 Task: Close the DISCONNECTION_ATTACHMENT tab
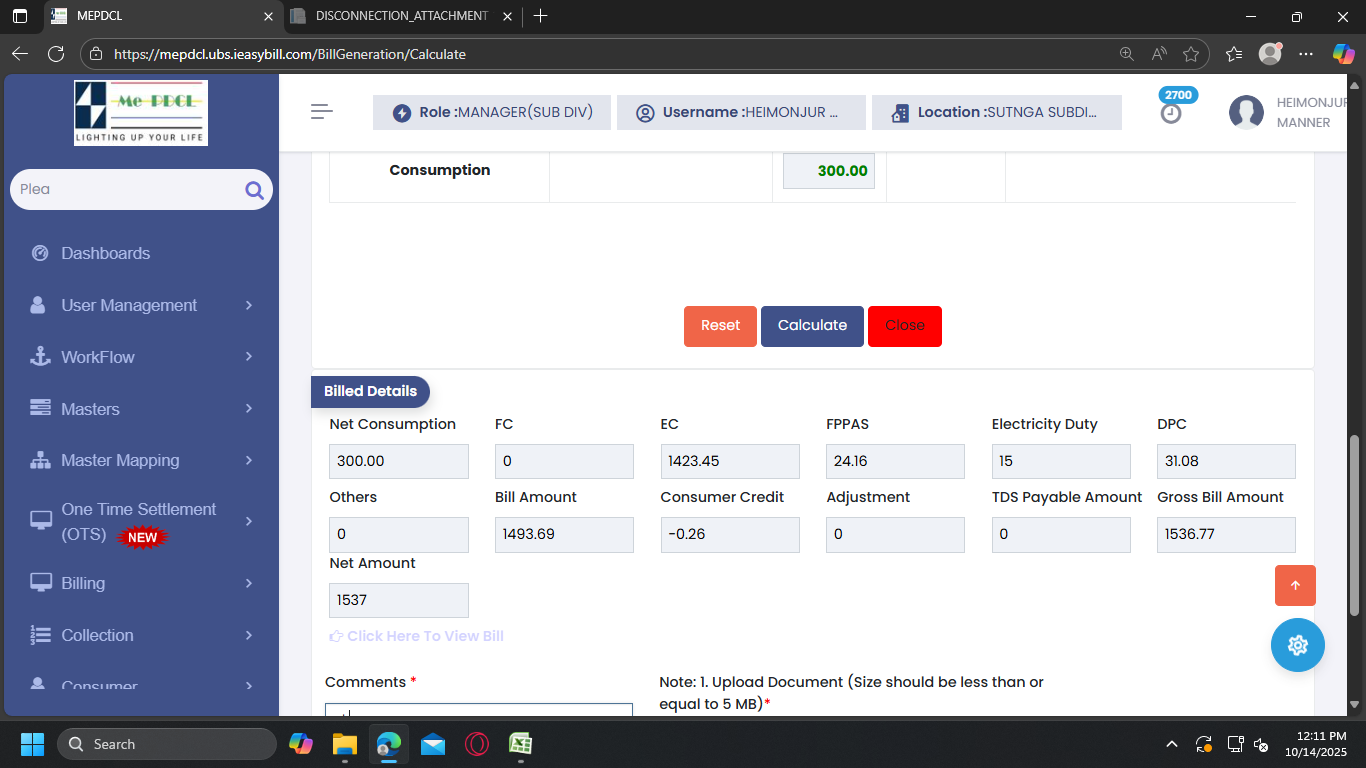pyautogui.click(x=507, y=16)
